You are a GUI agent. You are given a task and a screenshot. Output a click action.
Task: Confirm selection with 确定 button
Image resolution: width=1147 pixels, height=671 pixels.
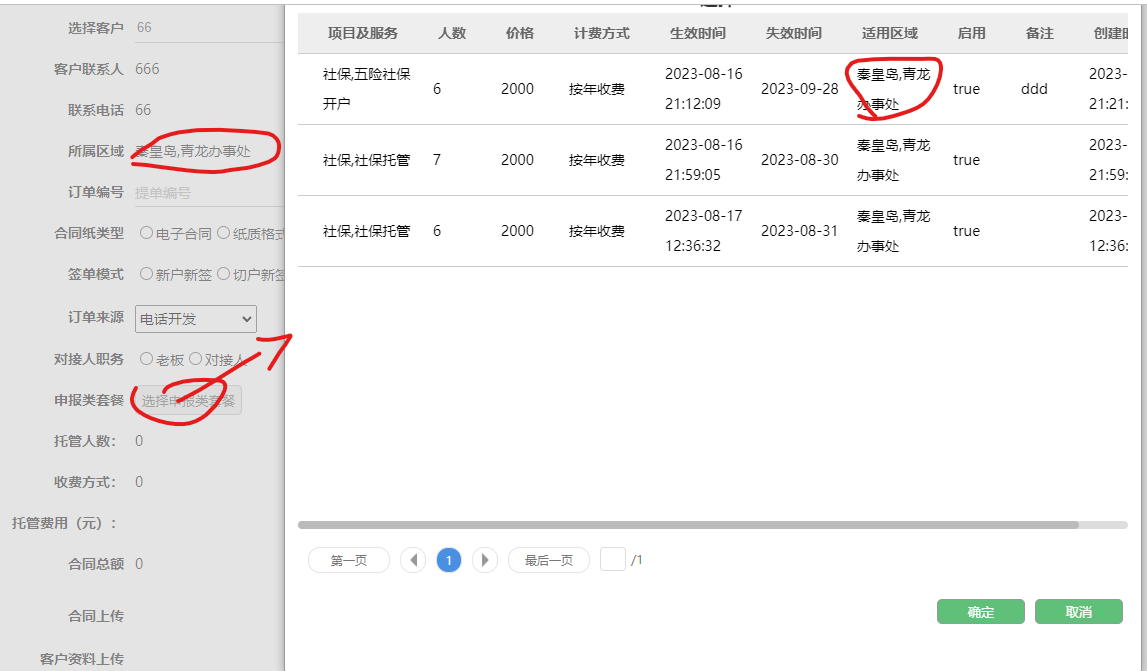click(980, 612)
